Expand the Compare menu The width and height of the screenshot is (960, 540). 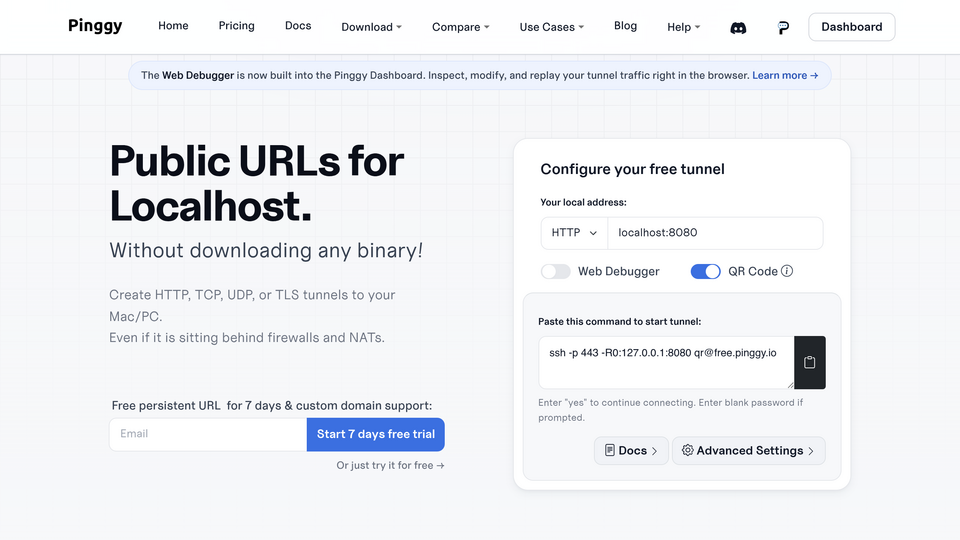(460, 27)
